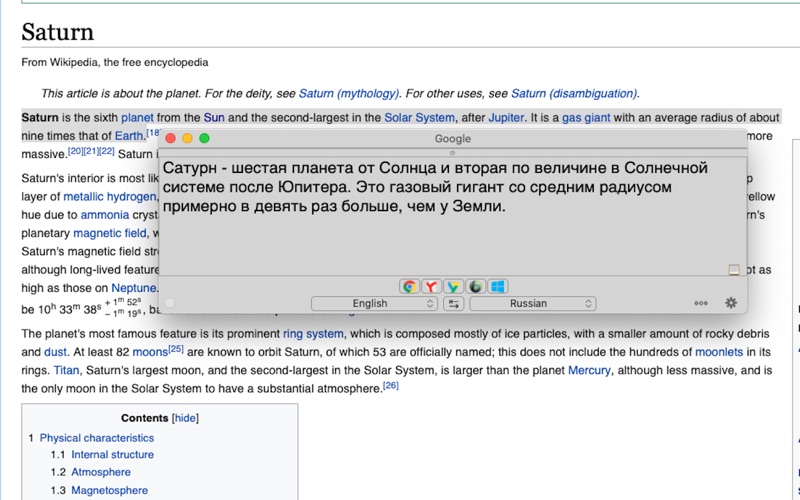Follow the Solar System link
The image size is (800, 500).
(x=419, y=118)
